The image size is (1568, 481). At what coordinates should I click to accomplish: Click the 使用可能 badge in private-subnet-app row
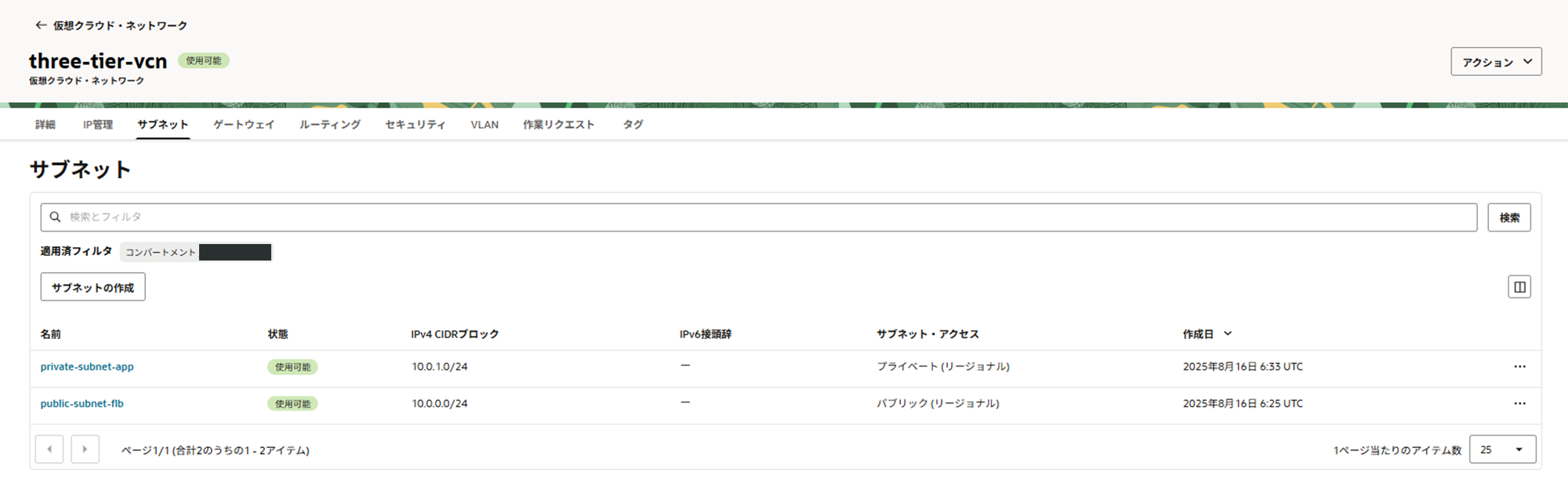tap(292, 367)
